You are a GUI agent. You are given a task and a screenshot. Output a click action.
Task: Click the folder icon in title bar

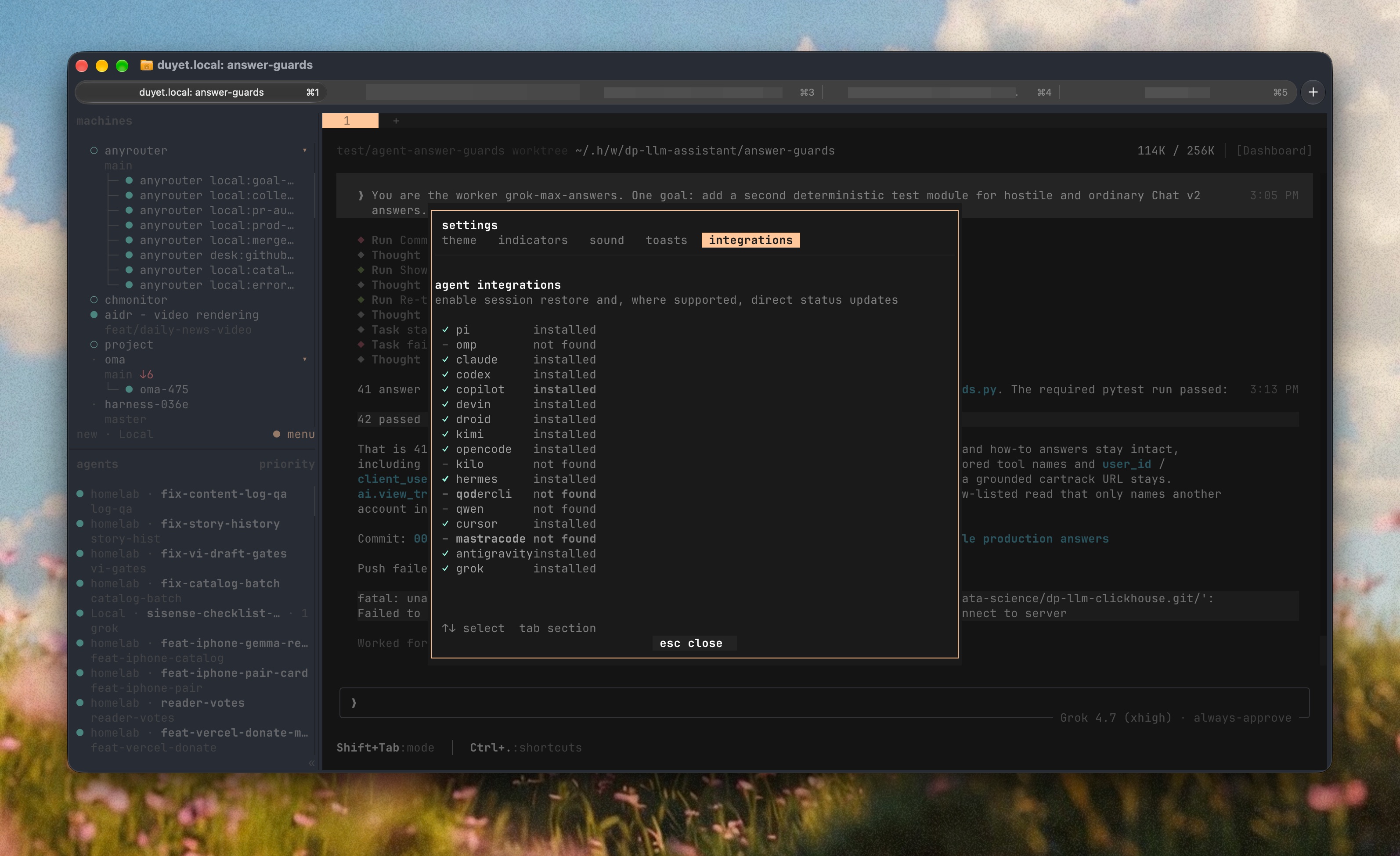click(x=146, y=65)
